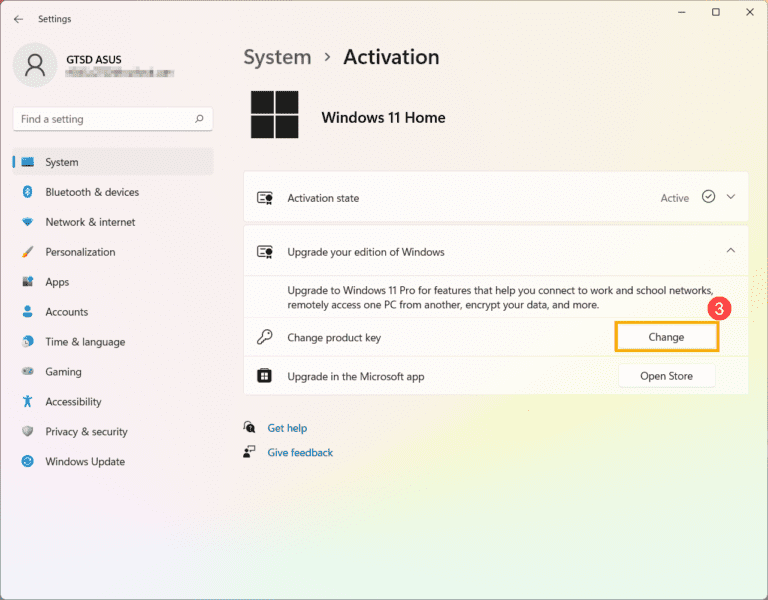Click the Personalization paintbrush icon
768x600 pixels.
point(28,252)
